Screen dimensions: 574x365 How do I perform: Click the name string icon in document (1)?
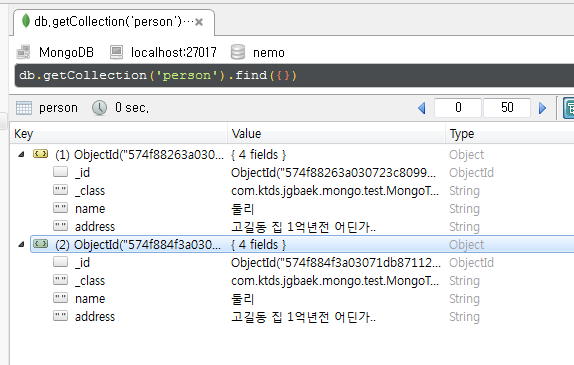(x=60, y=208)
